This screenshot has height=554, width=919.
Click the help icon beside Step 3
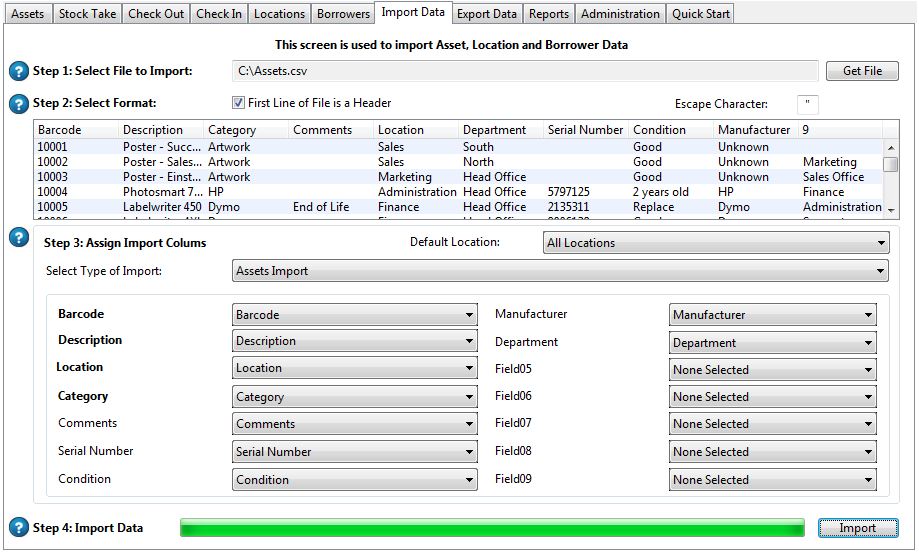click(x=18, y=237)
